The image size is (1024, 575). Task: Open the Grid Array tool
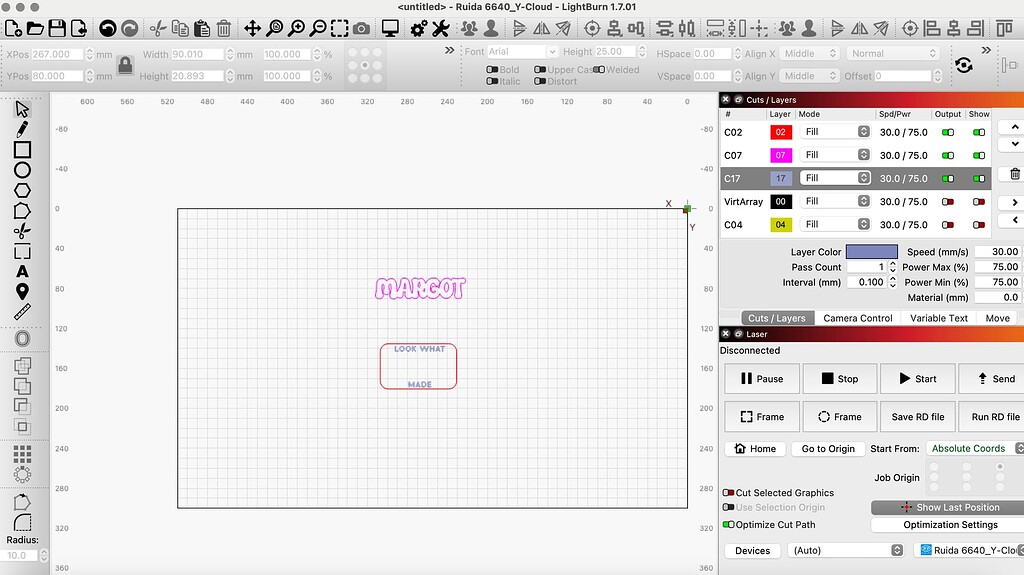pos(22,453)
